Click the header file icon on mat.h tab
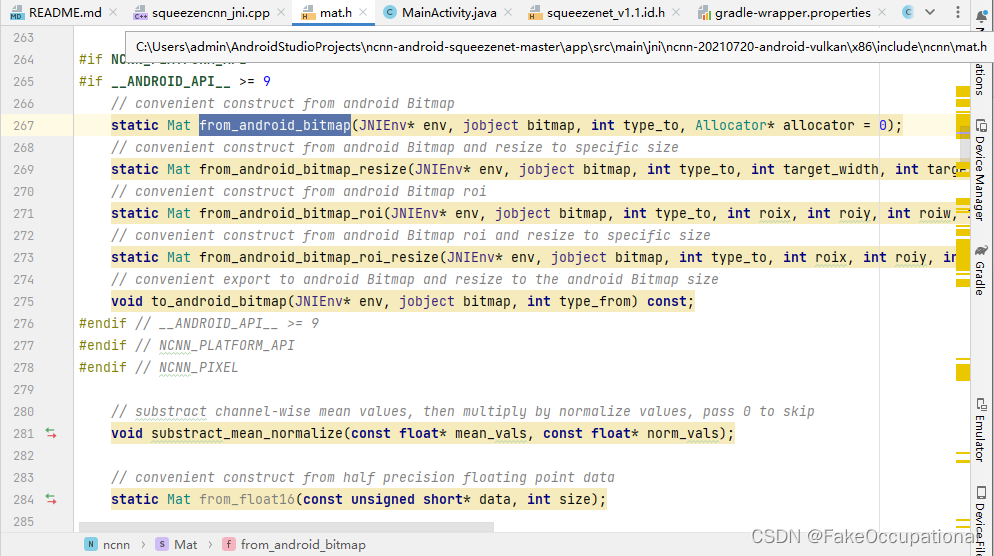The image size is (994, 556). point(308,13)
